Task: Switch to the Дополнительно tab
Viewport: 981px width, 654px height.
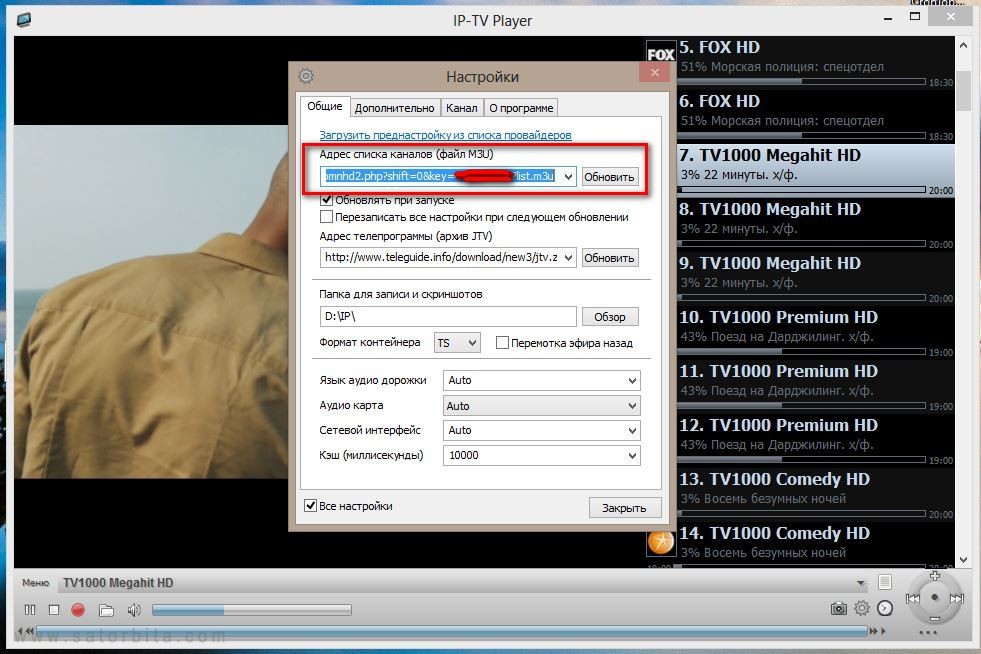Action: pos(394,108)
